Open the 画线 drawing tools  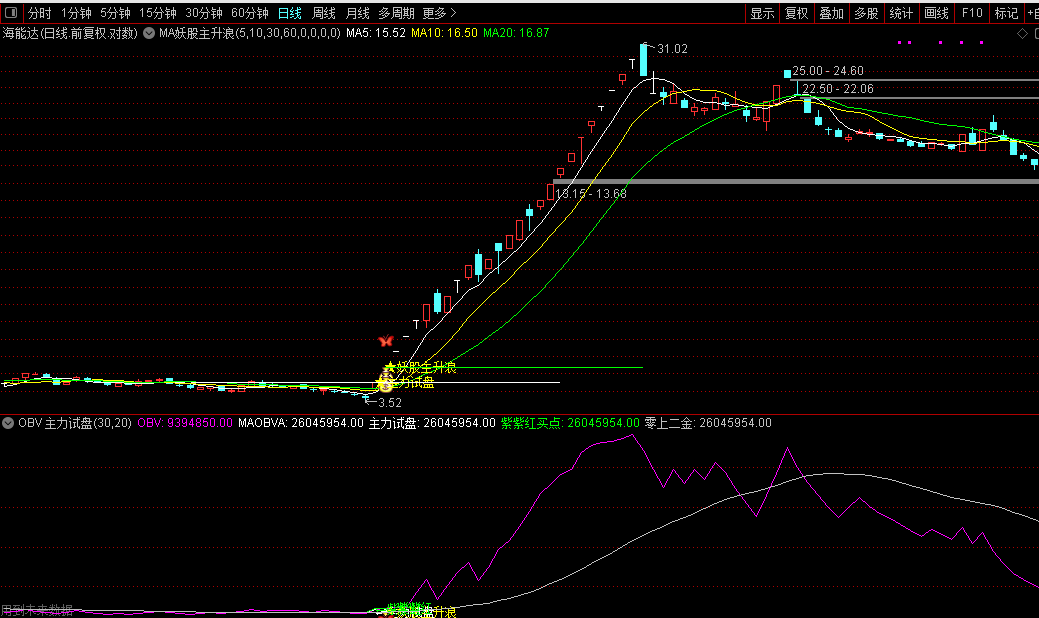[936, 13]
